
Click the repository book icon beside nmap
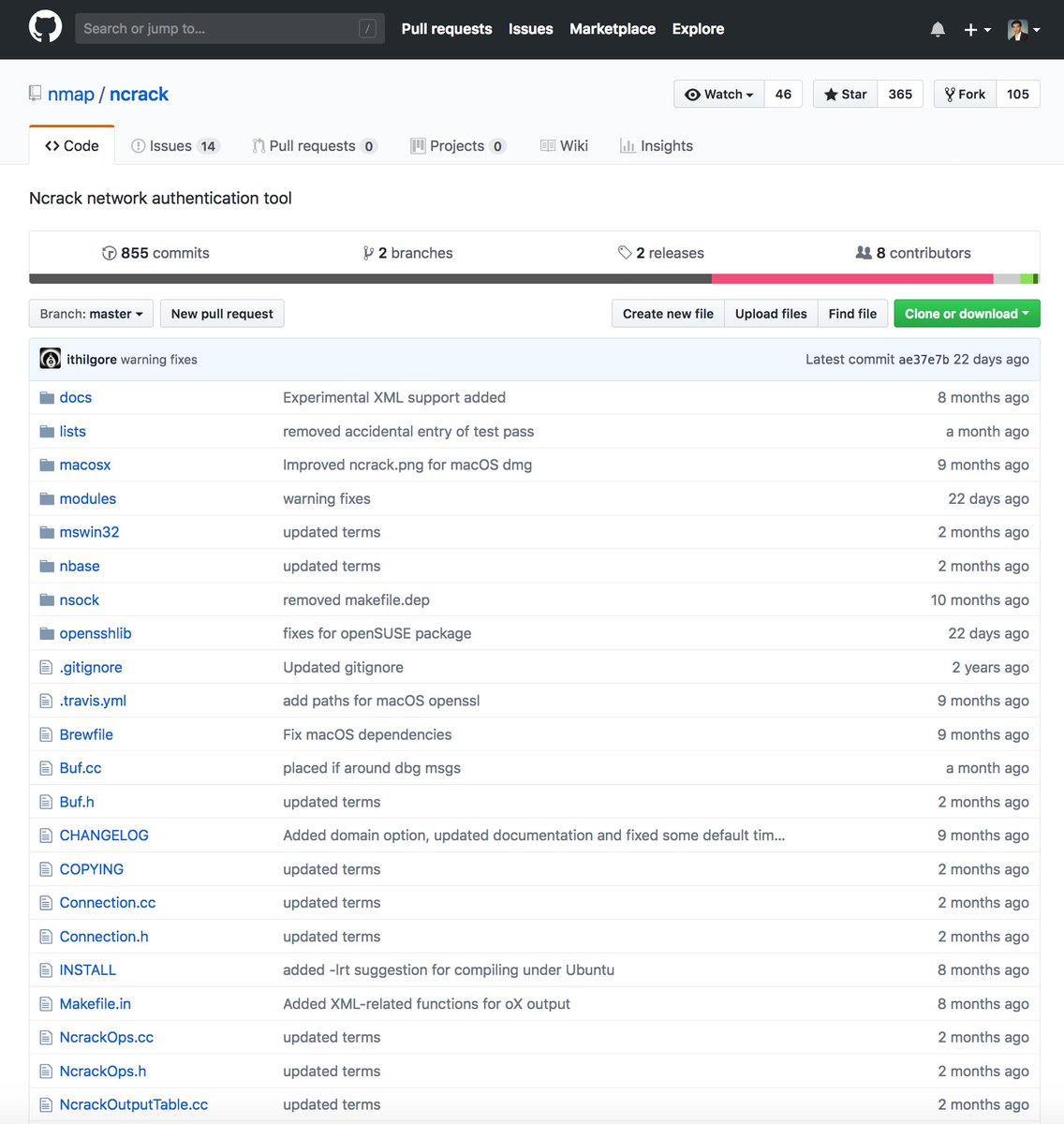click(35, 94)
